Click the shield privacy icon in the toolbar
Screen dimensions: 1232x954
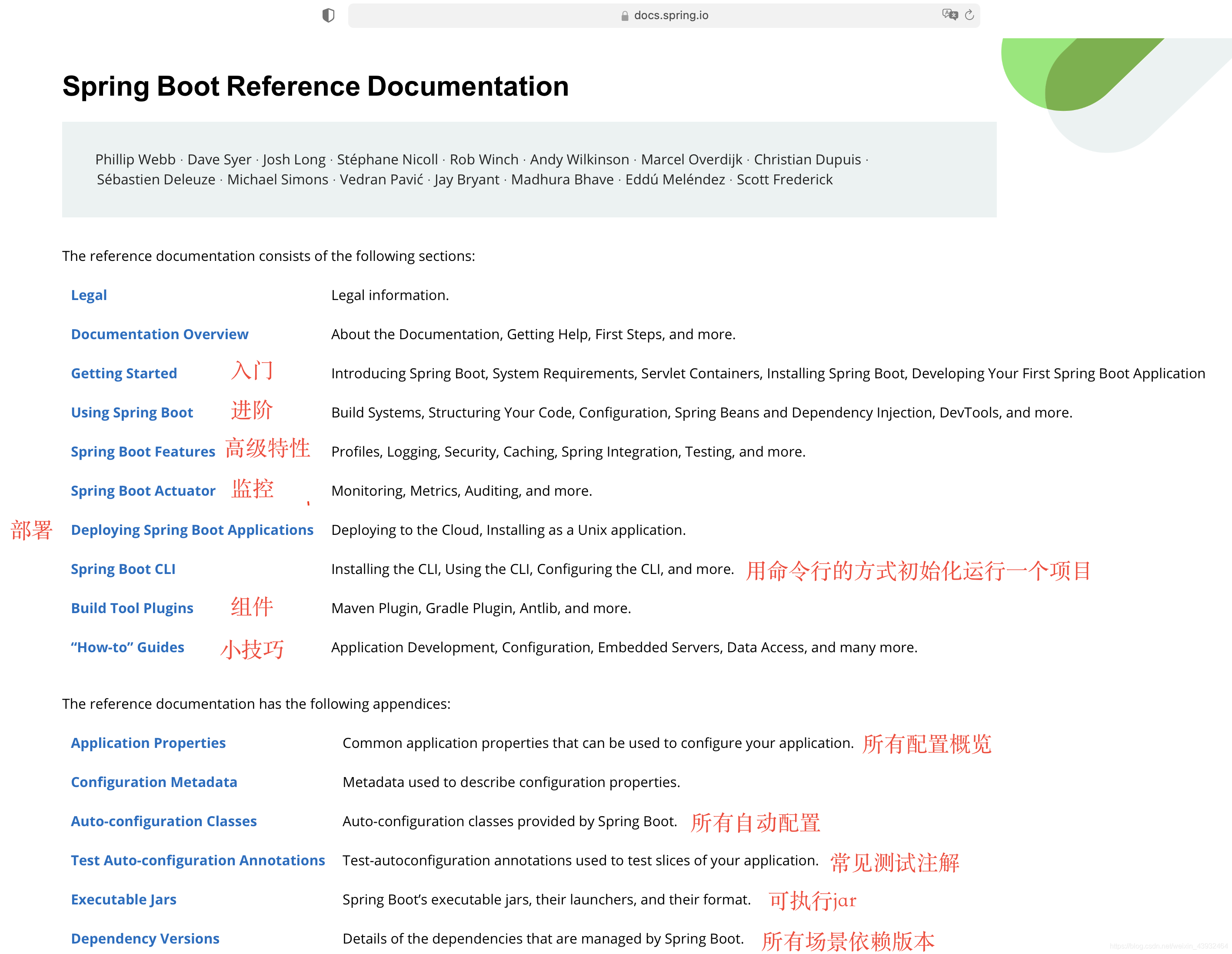[x=329, y=15]
